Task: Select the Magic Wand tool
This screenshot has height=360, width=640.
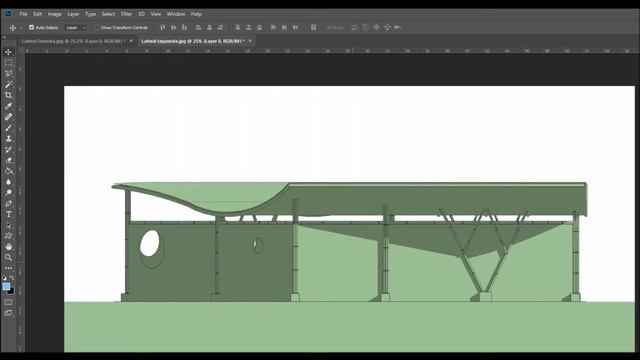Action: 8,84
